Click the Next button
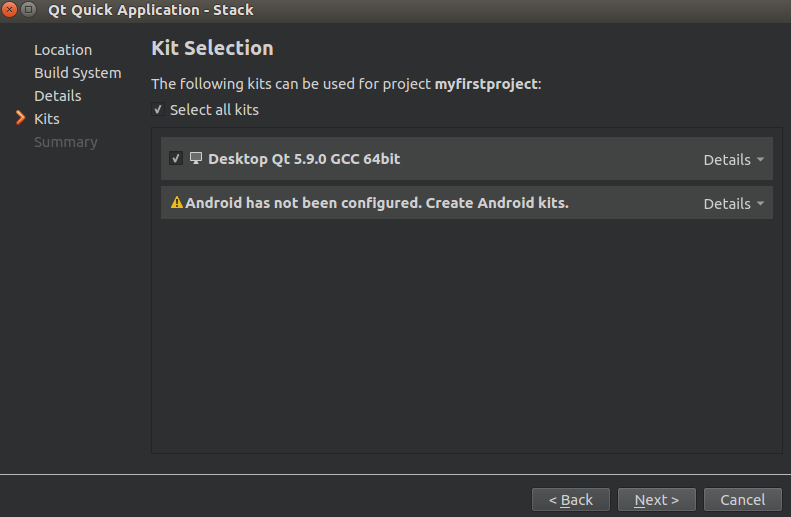The image size is (791, 517). [x=656, y=499]
